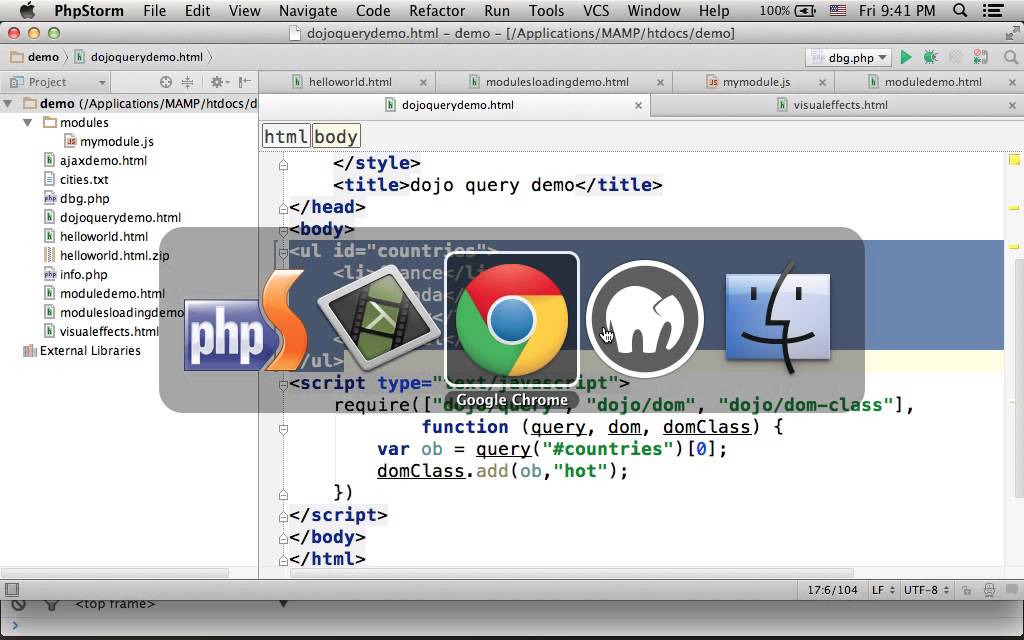Open the LF line separator selector
Image resolution: width=1024 pixels, height=640 pixels.
[882, 590]
